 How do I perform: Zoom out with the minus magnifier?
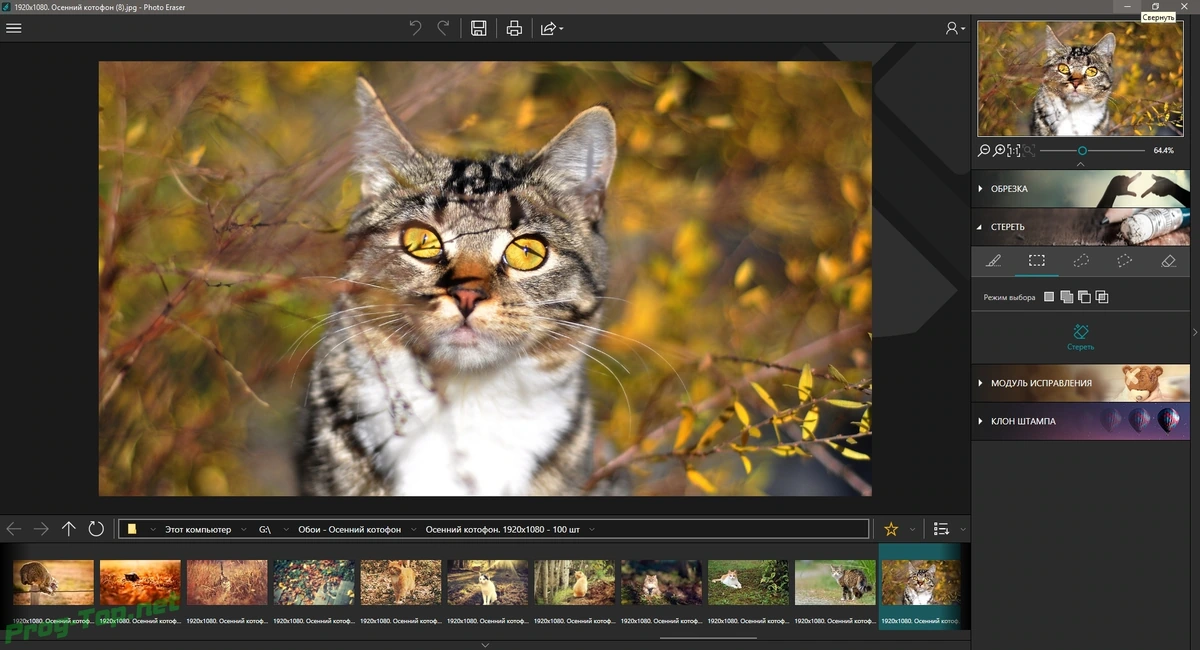pyautogui.click(x=984, y=150)
